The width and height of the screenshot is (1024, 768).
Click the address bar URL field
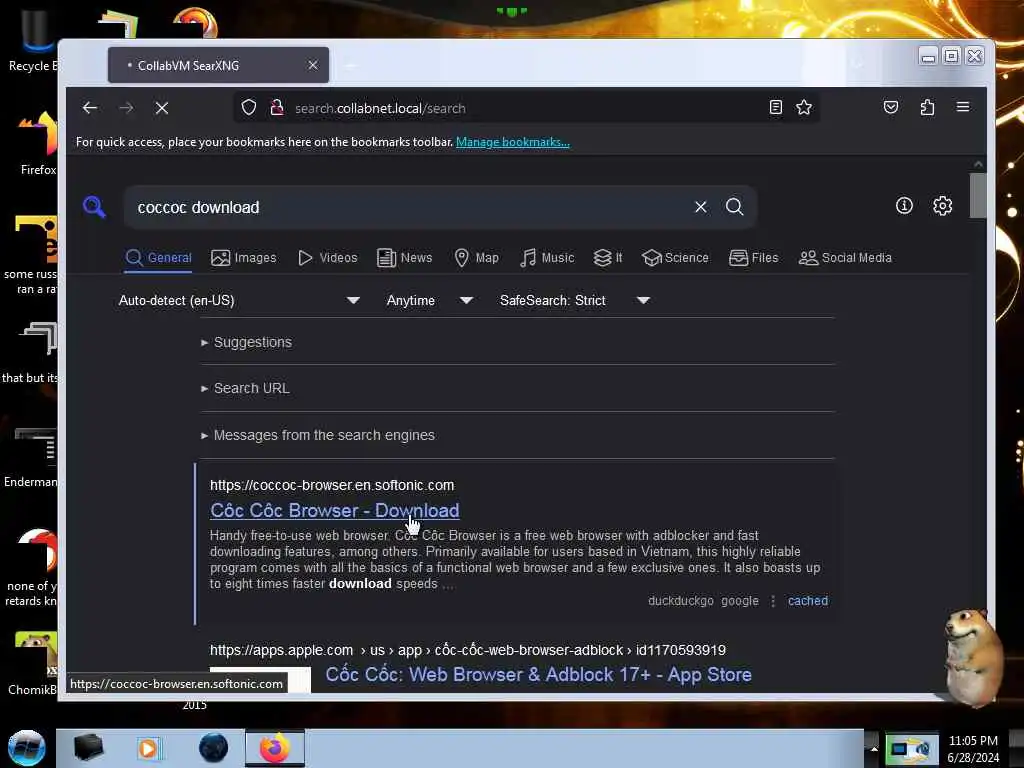coord(526,108)
